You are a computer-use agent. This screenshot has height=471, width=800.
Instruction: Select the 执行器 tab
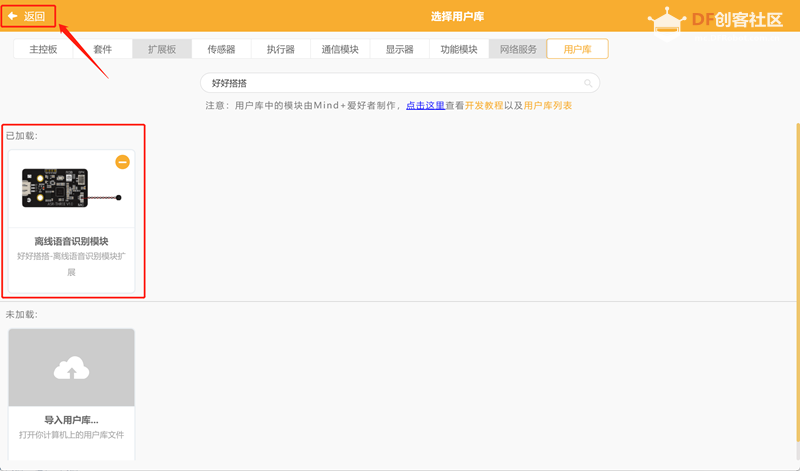(x=280, y=49)
